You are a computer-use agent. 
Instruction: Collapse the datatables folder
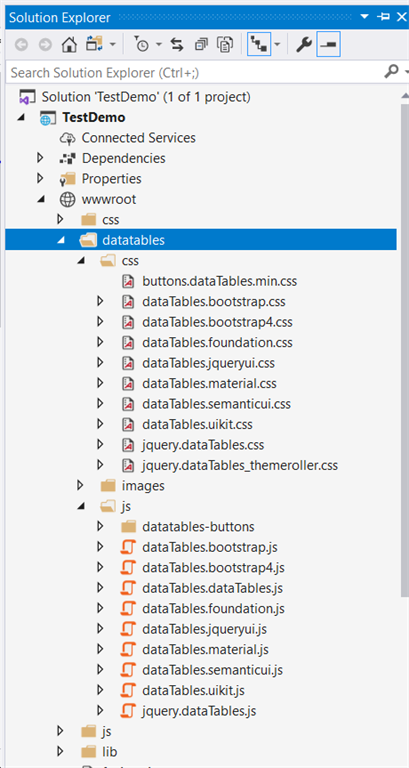tap(61, 240)
